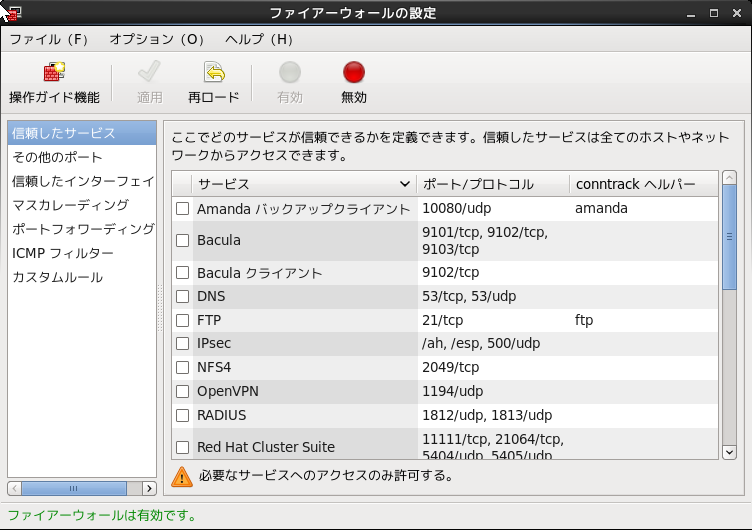Screen dimensions: 752x530
Task: Select マスカレーディング in sidebar
Action: pyautogui.click(x=82, y=205)
